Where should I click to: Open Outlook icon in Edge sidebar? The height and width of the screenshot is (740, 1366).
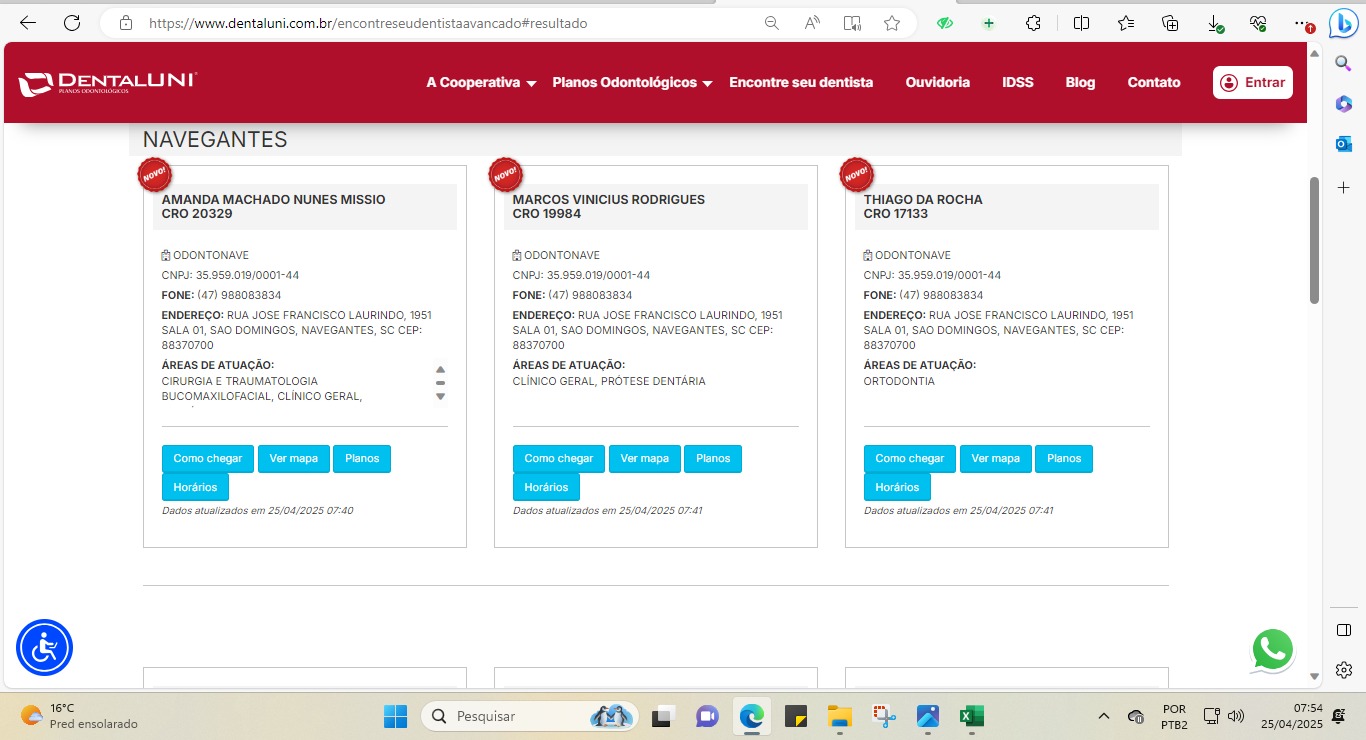1343,145
